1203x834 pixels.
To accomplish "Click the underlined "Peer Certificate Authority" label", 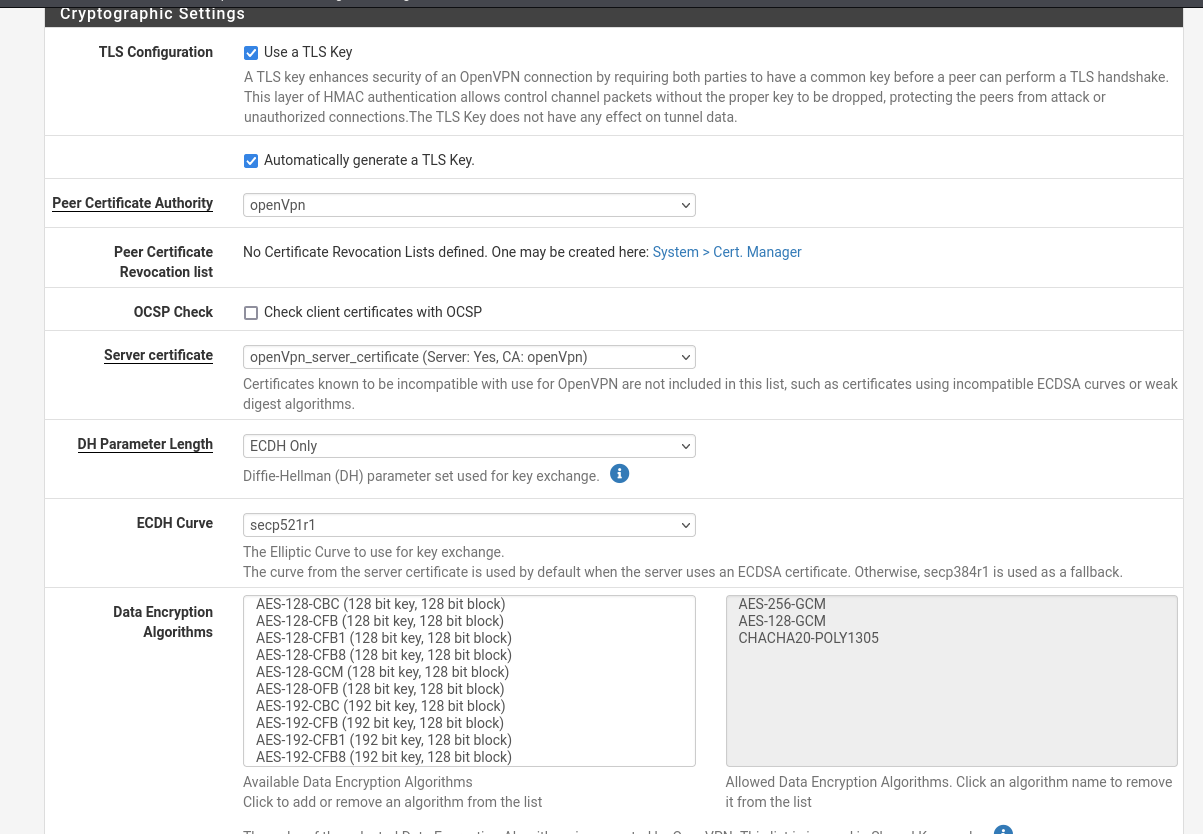I will click(132, 203).
